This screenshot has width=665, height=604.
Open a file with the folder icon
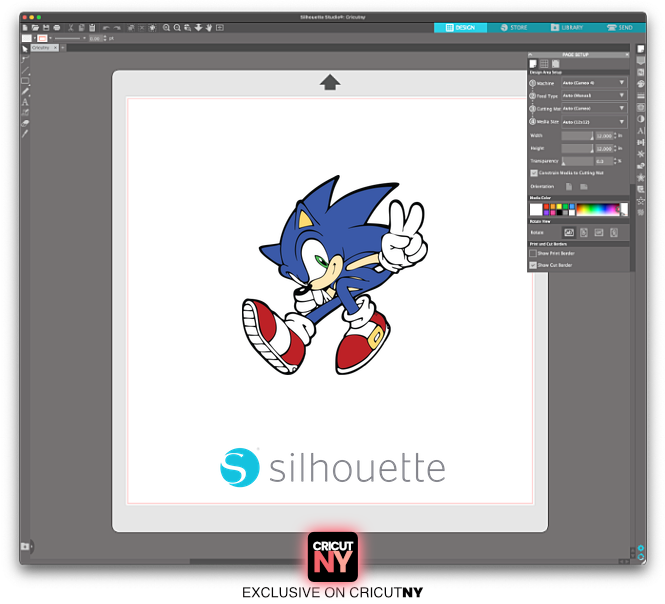[x=35, y=28]
